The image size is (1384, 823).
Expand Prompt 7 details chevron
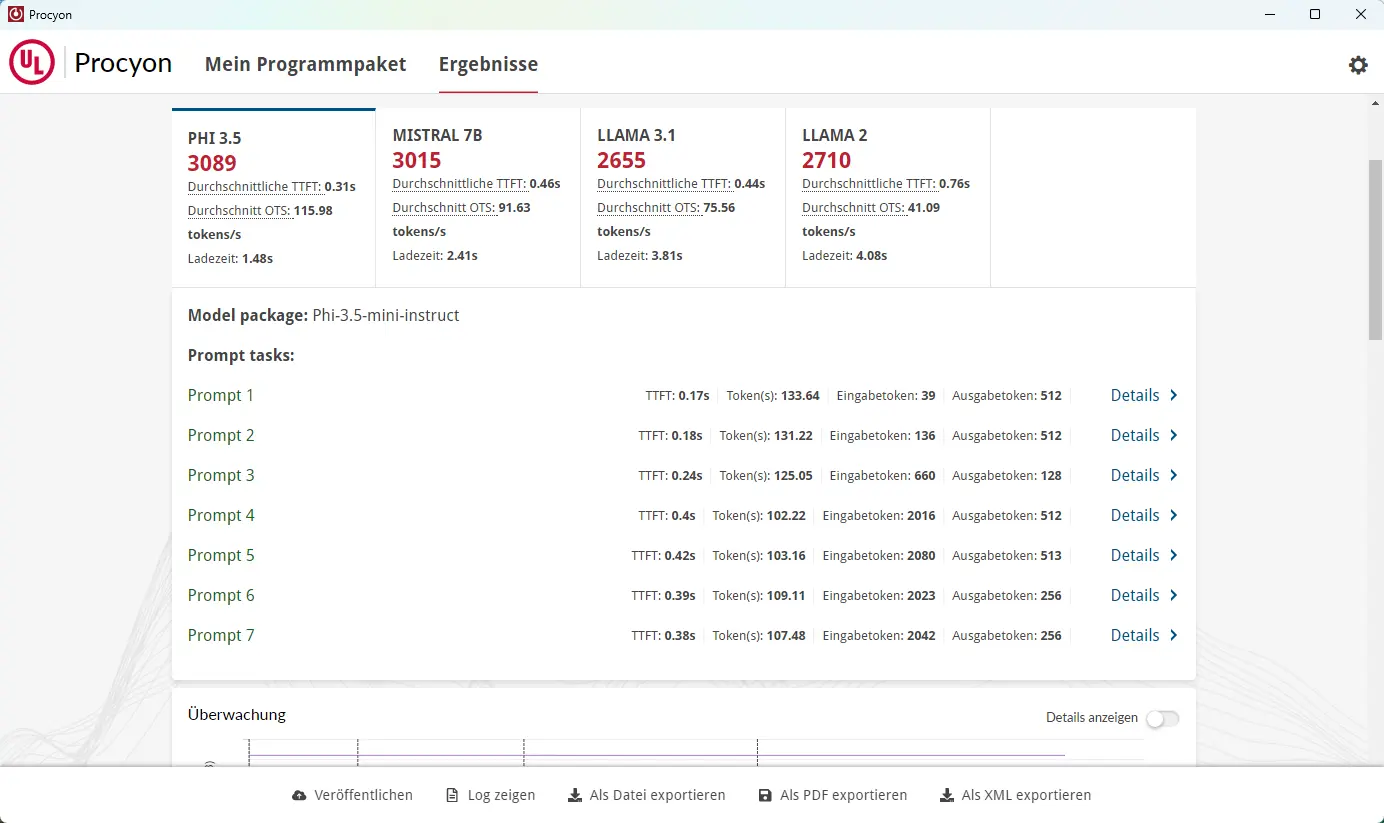[x=1174, y=635]
